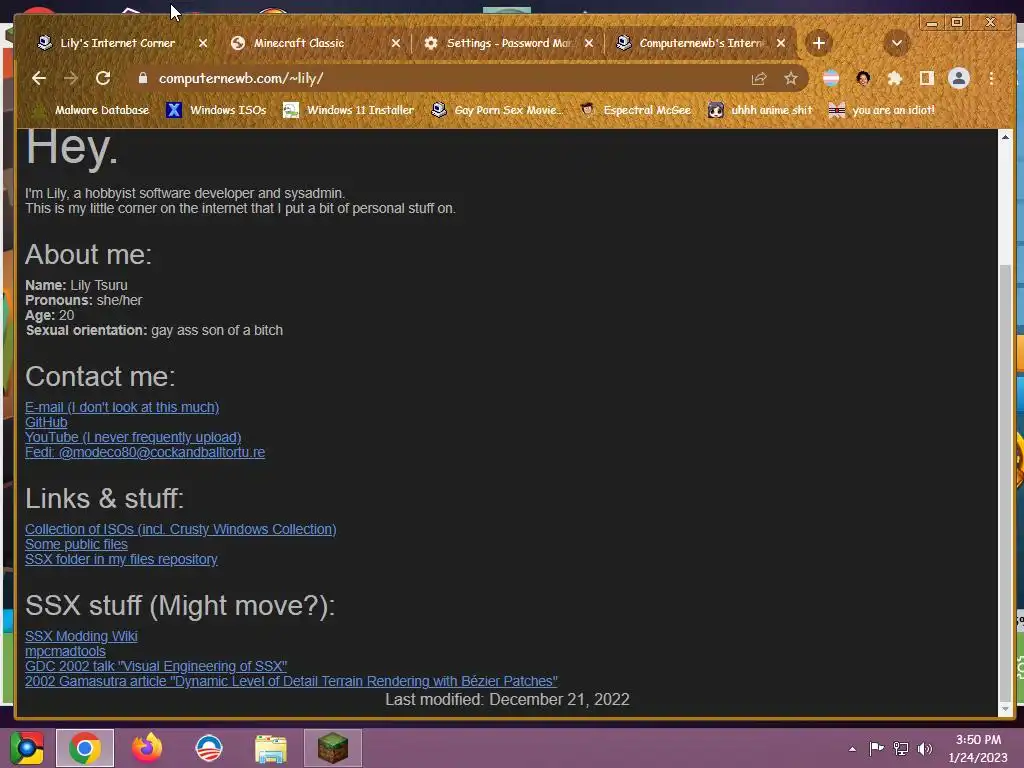Open the network tray icon
Screen dimensions: 1024x768
coord(901,748)
